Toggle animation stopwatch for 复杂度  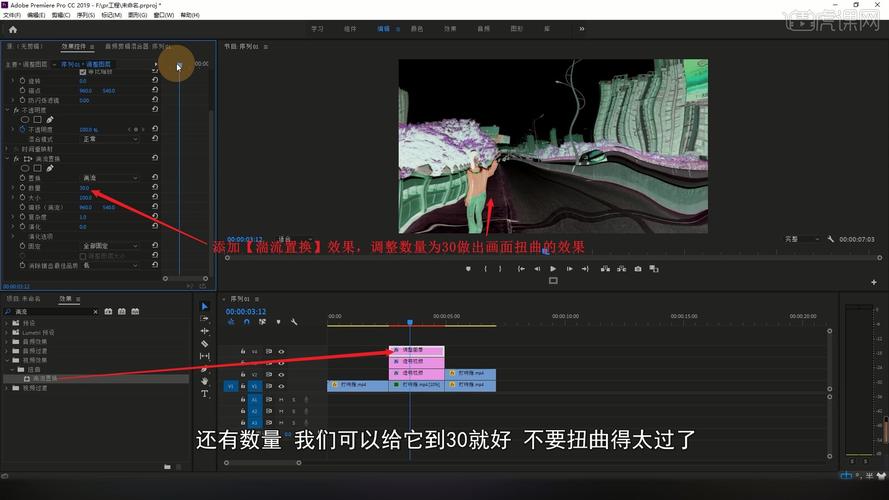coord(23,217)
